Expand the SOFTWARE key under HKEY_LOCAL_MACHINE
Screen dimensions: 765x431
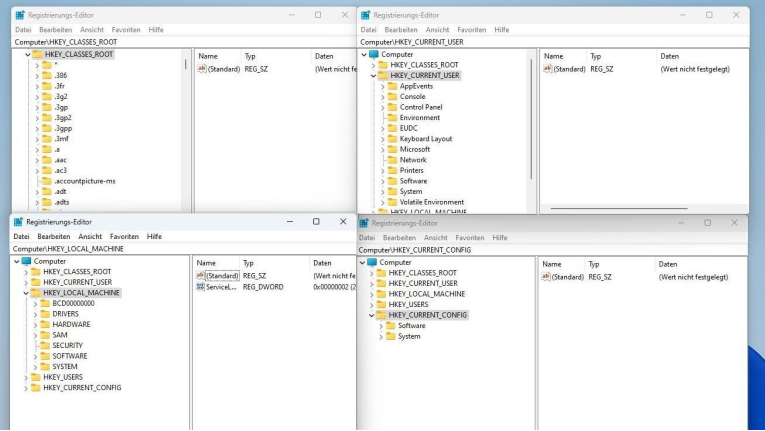[35, 357]
